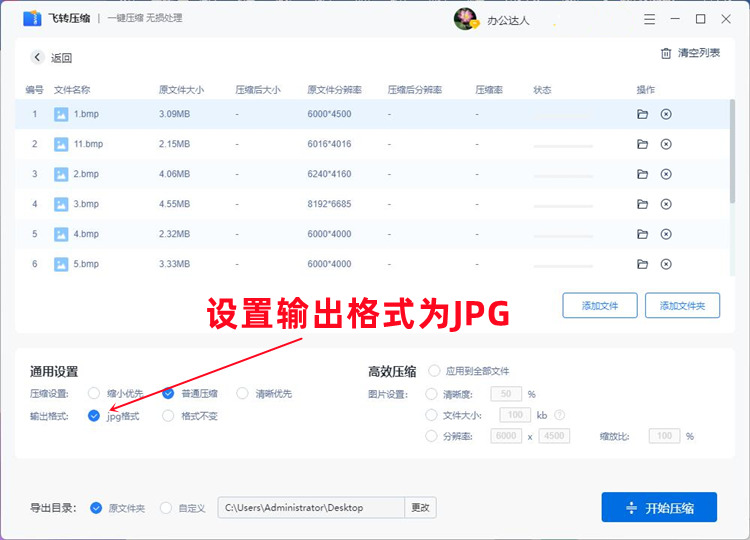The image size is (750, 540).
Task: Click the 原文件大小 column header
Action: 181,90
